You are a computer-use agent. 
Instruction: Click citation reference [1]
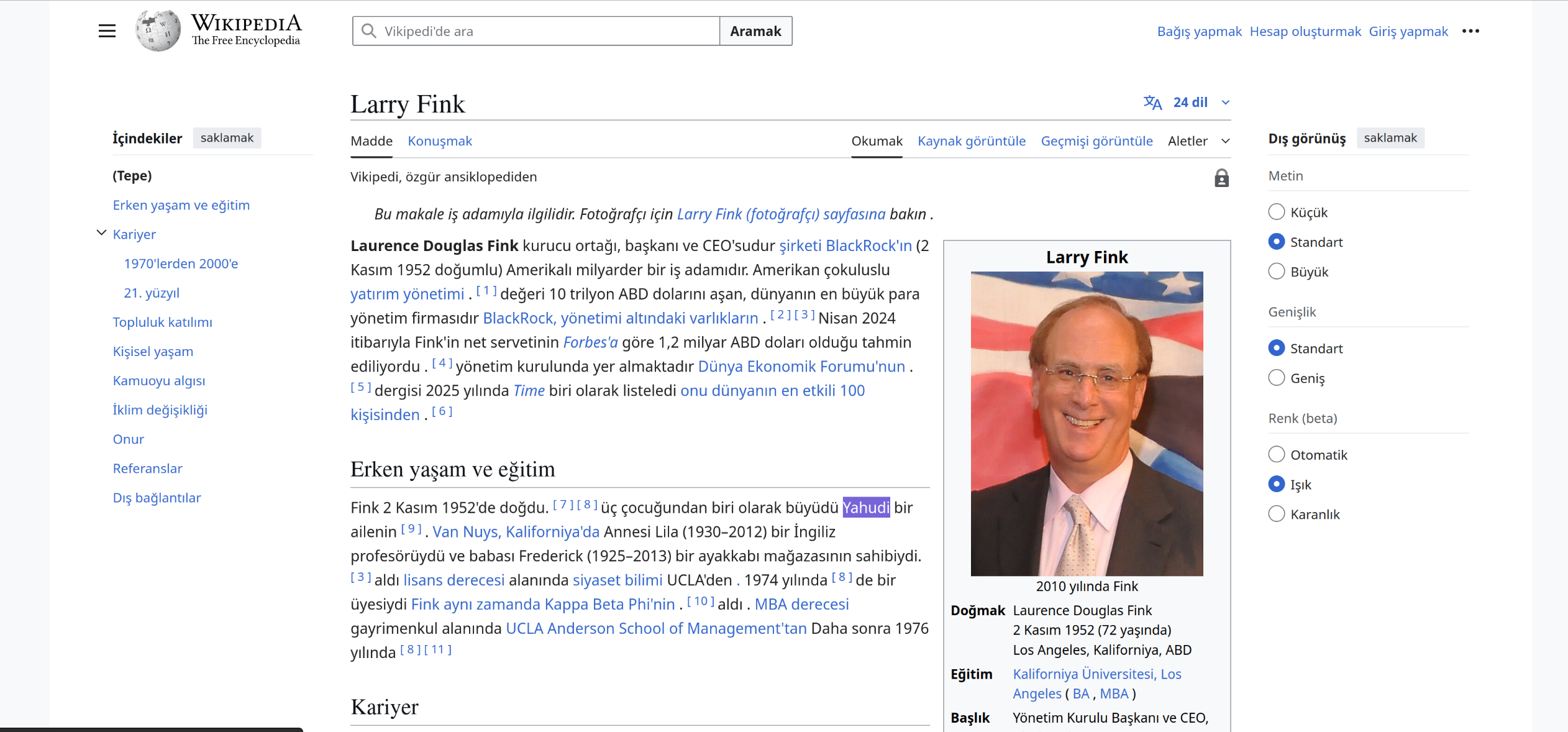point(486,290)
